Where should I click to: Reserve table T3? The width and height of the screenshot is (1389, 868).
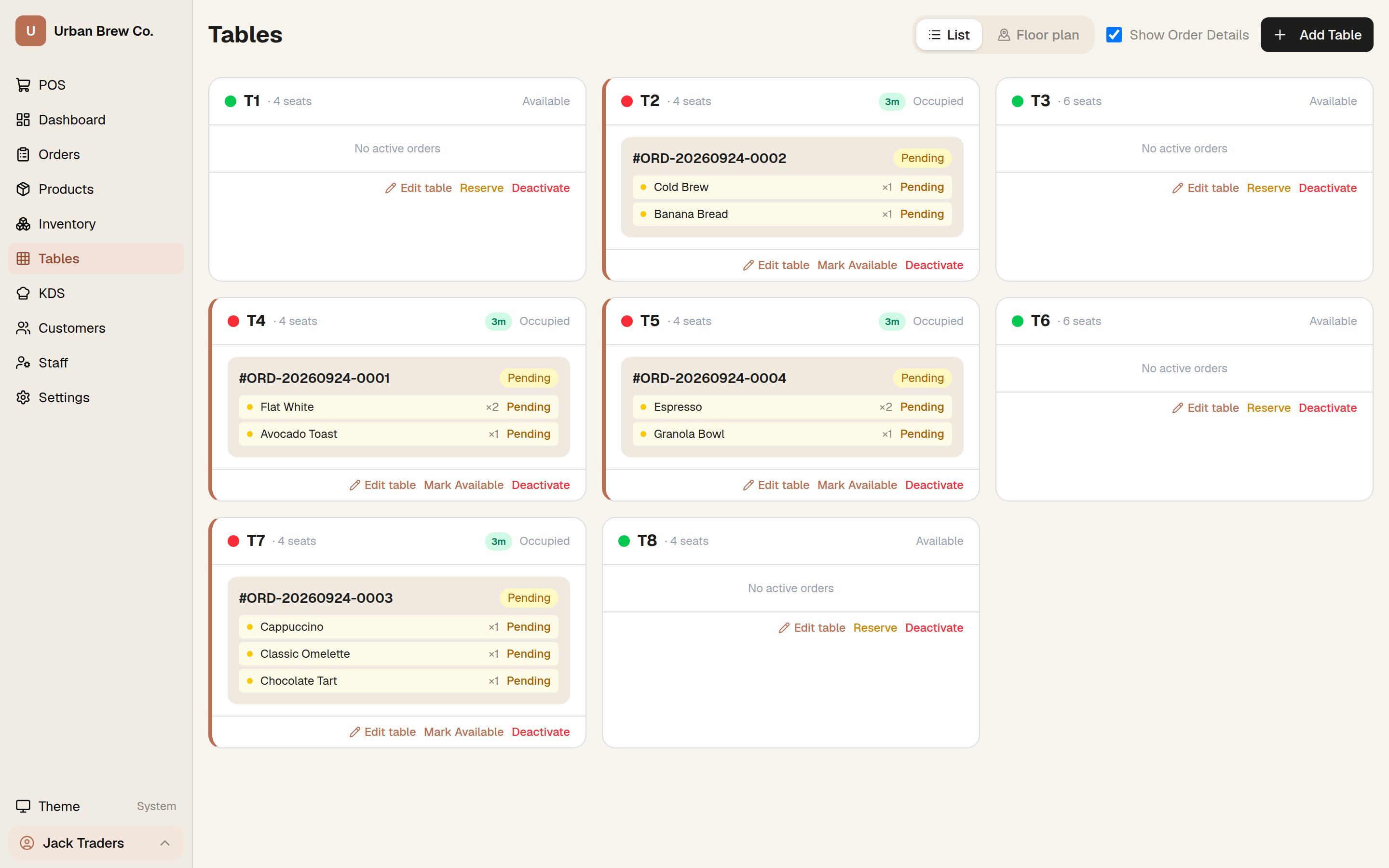click(1268, 188)
